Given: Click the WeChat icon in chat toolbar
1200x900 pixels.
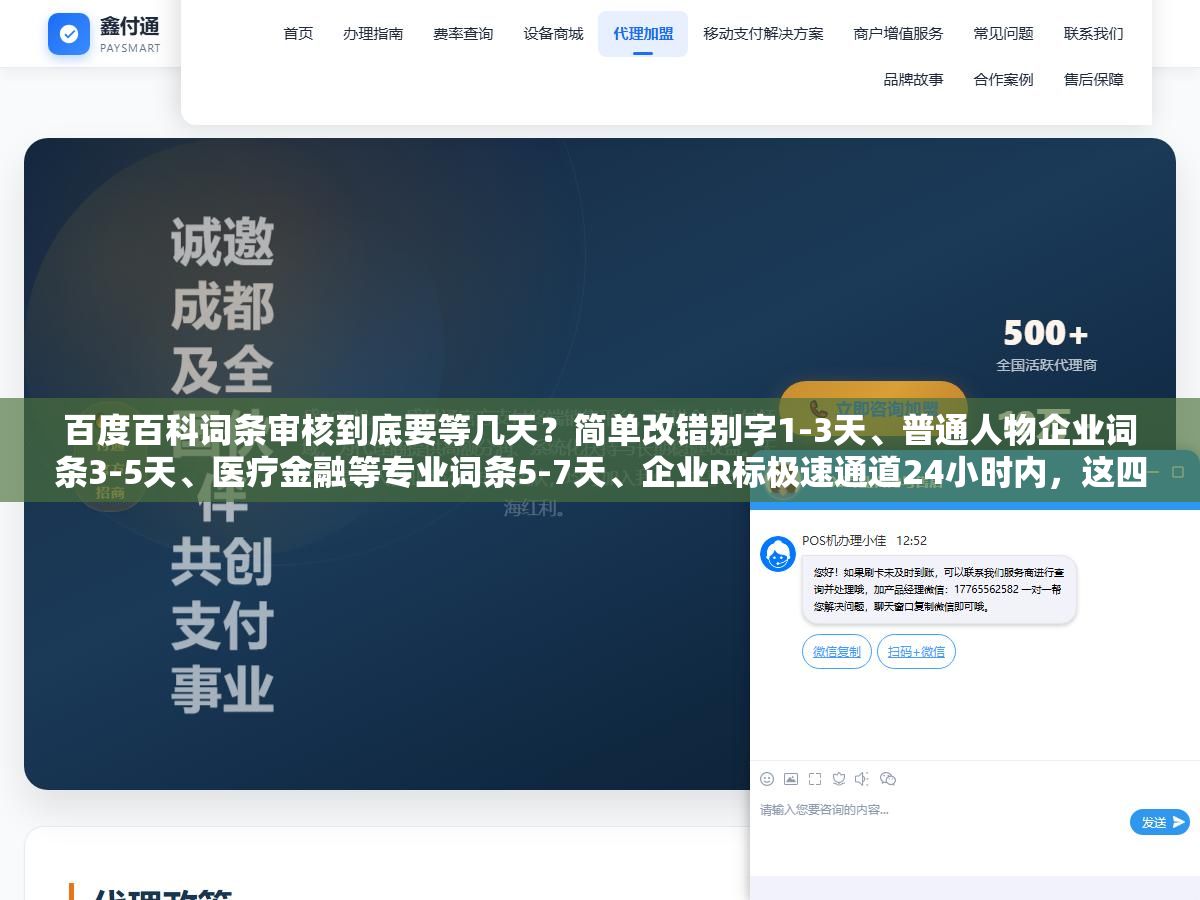Looking at the screenshot, I should click(888, 779).
